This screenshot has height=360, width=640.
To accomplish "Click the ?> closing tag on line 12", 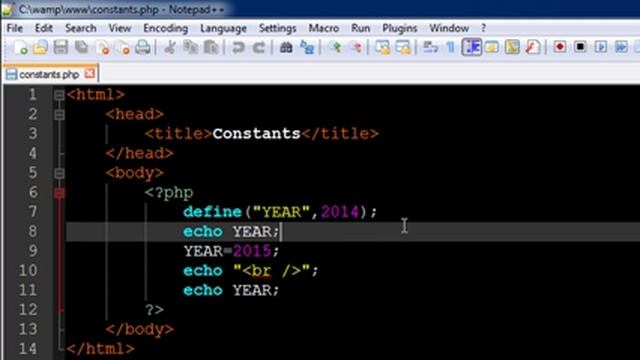I will pyautogui.click(x=154, y=310).
